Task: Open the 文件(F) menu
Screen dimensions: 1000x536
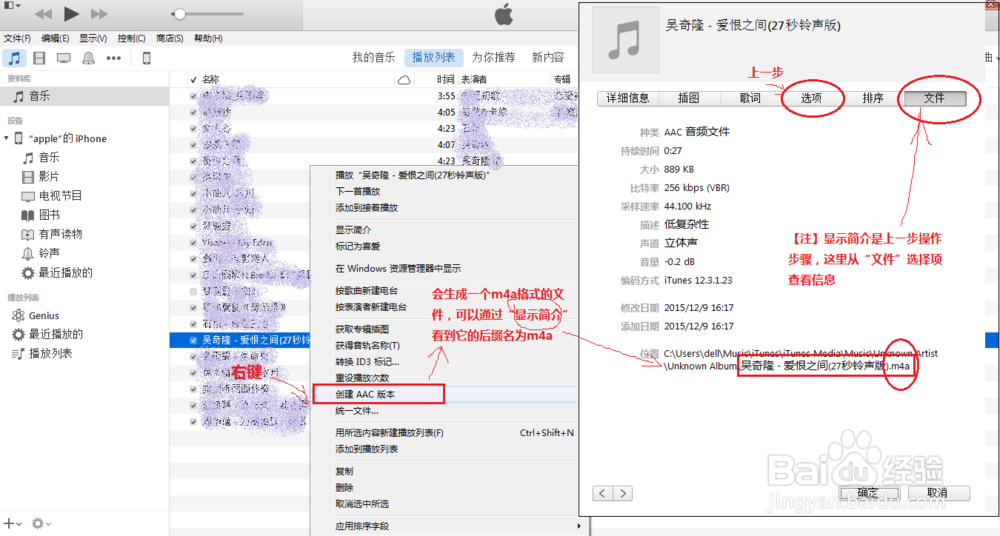Action: [17, 38]
